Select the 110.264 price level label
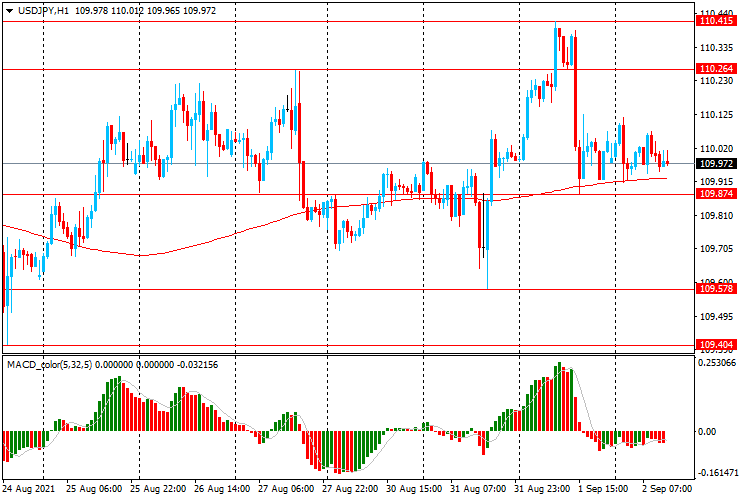 click(x=716, y=69)
